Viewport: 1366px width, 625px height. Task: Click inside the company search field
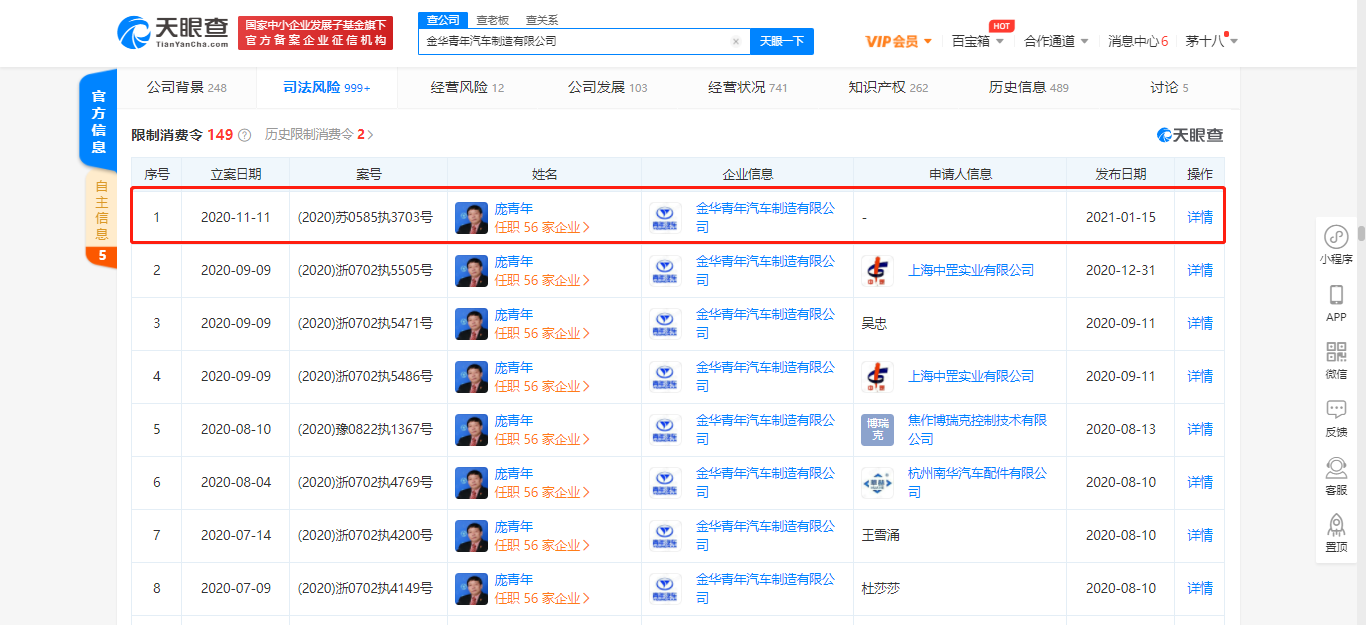pos(575,42)
